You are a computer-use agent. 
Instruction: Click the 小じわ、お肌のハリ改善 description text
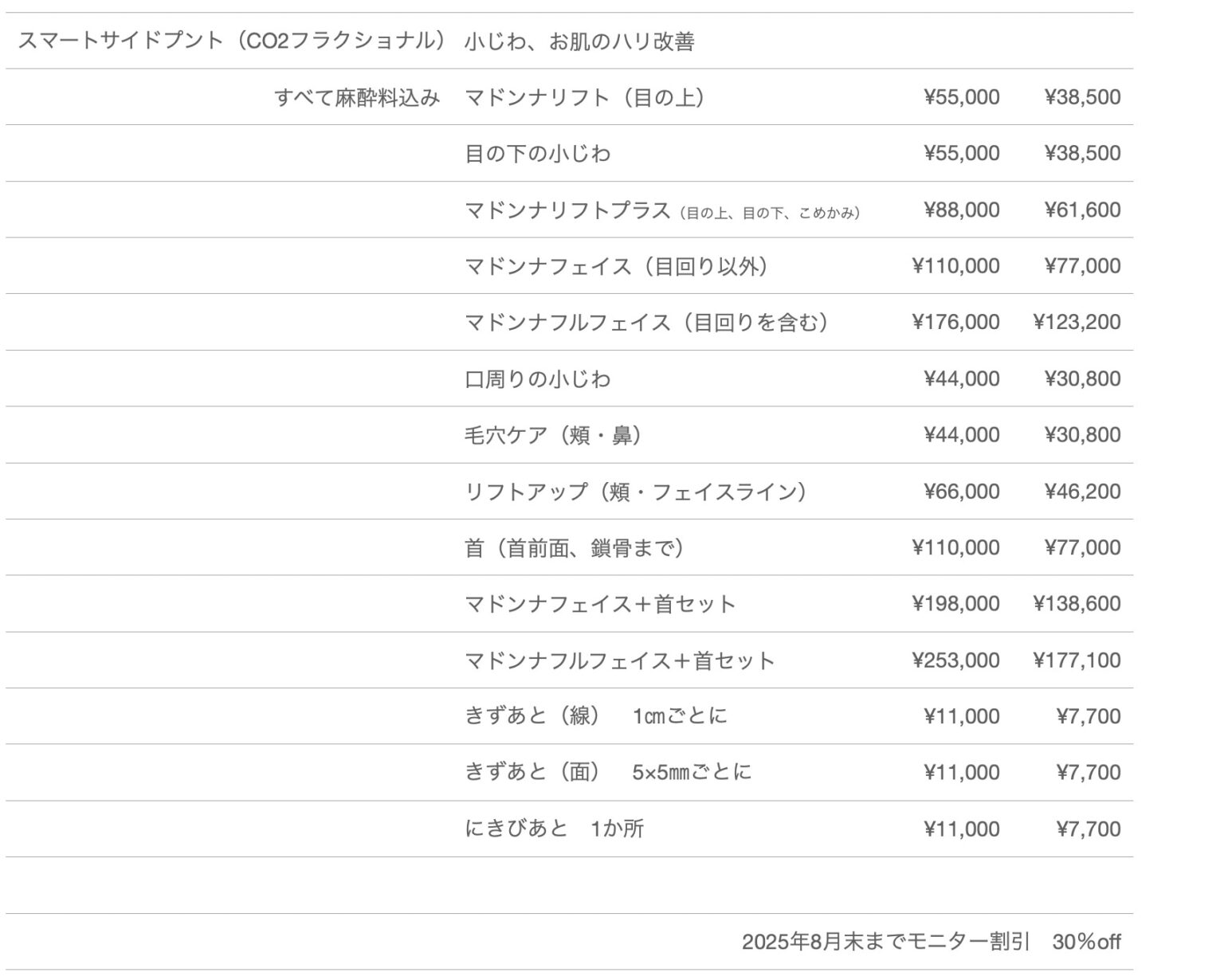[x=579, y=41]
